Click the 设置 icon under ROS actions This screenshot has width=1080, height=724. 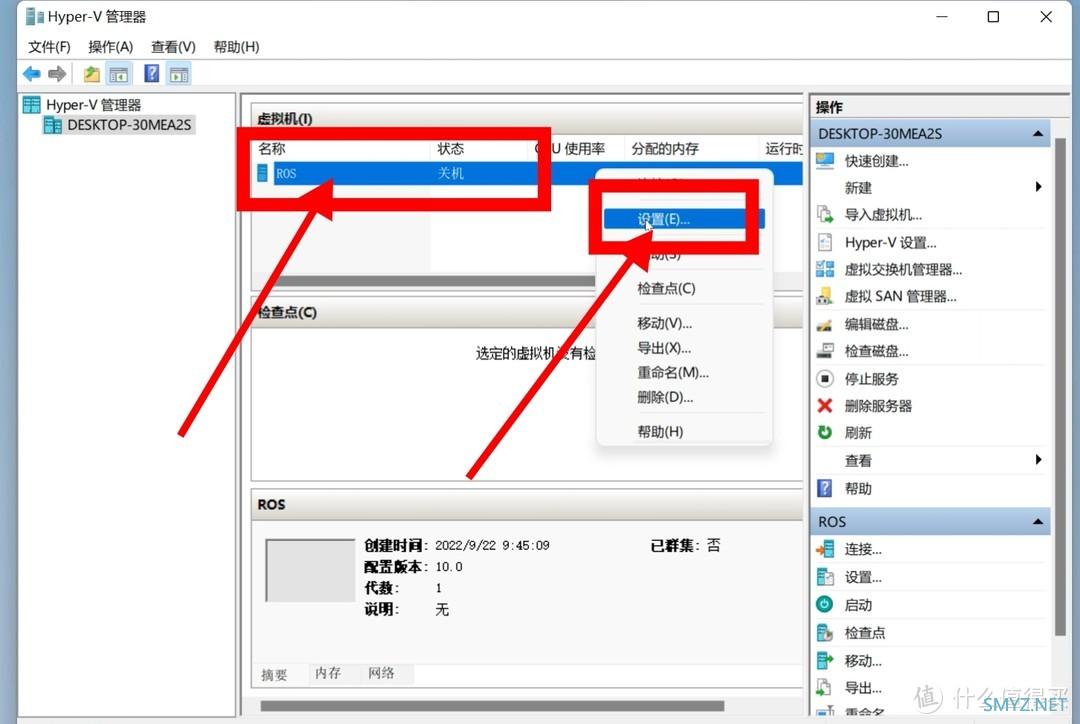coord(824,577)
